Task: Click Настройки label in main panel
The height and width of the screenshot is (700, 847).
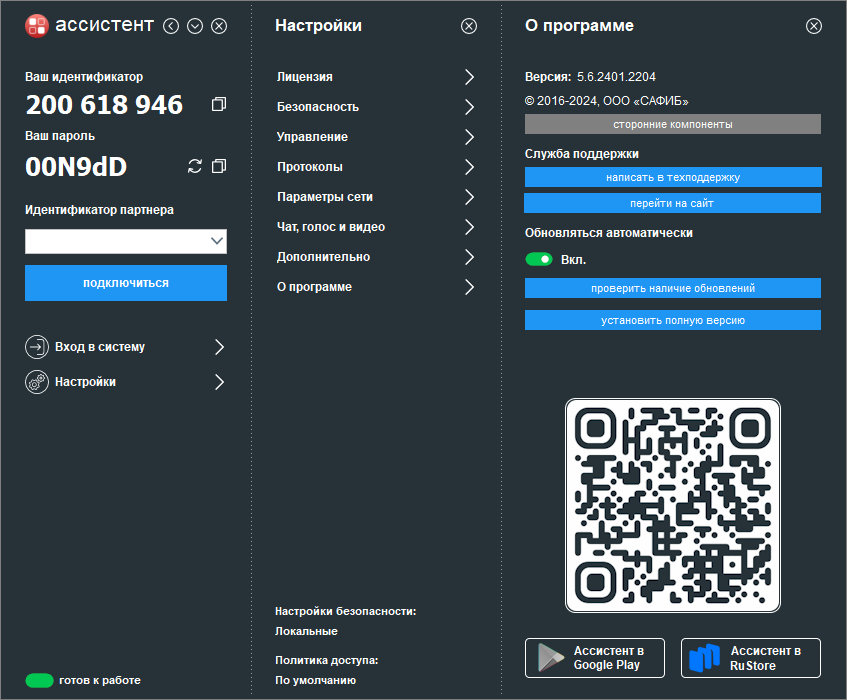Action: (85, 382)
